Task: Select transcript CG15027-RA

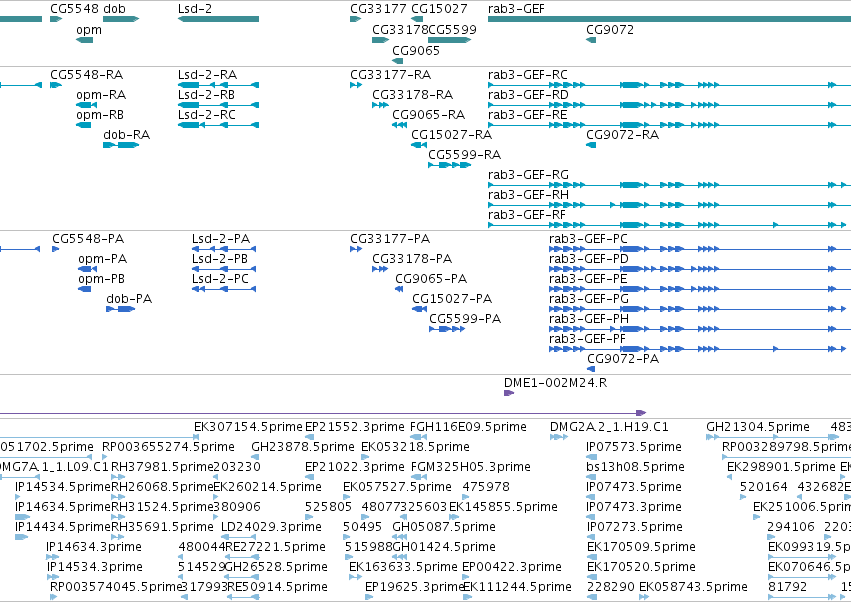Action: pos(452,135)
